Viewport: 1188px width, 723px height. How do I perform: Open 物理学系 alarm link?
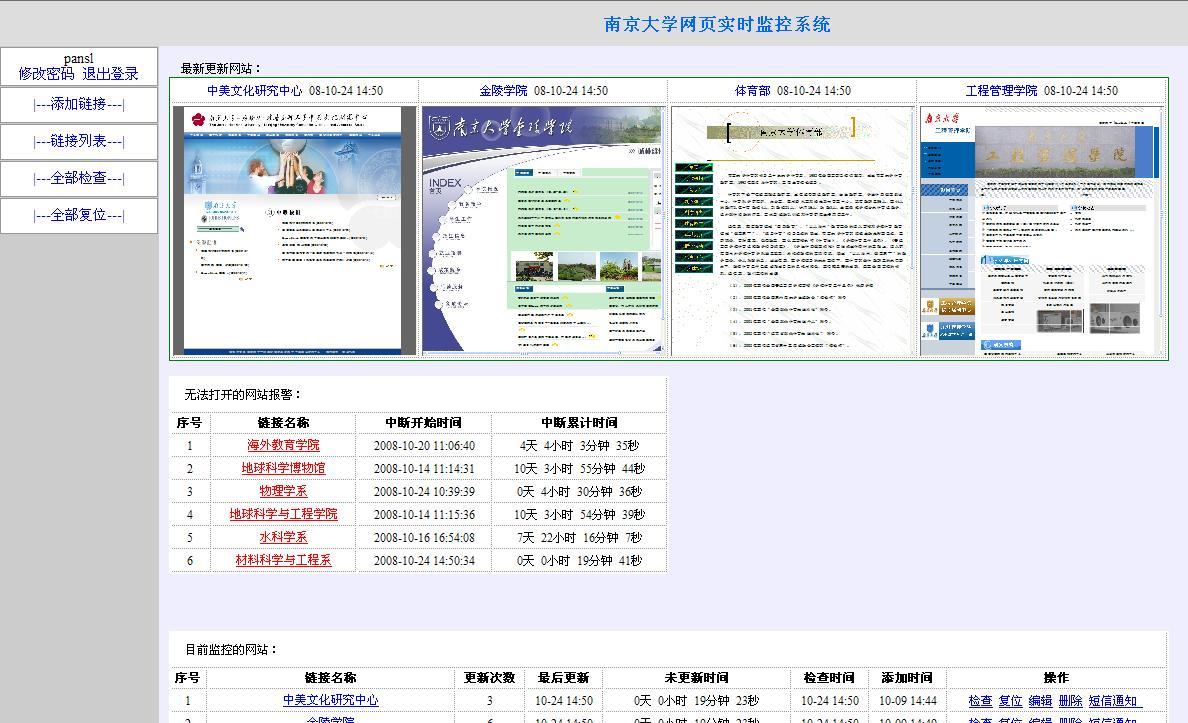283,491
